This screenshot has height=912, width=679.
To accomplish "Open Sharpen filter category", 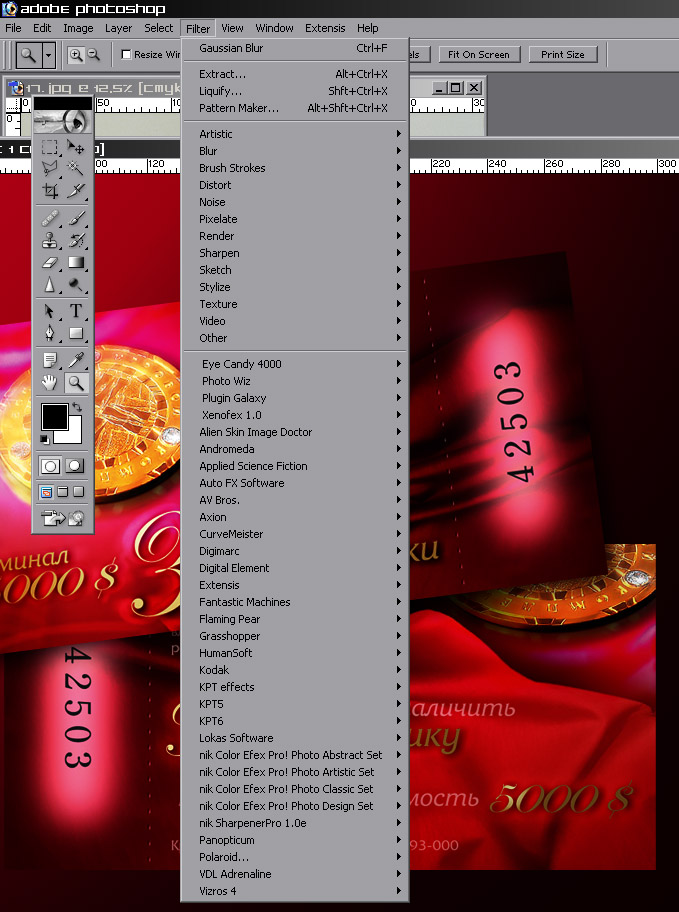I will tap(295, 253).
